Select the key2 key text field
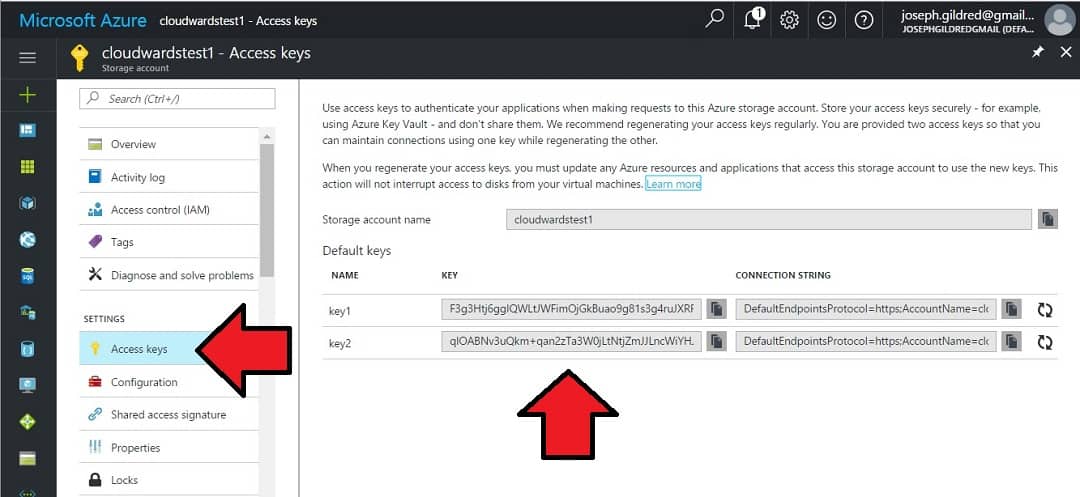 pos(572,341)
